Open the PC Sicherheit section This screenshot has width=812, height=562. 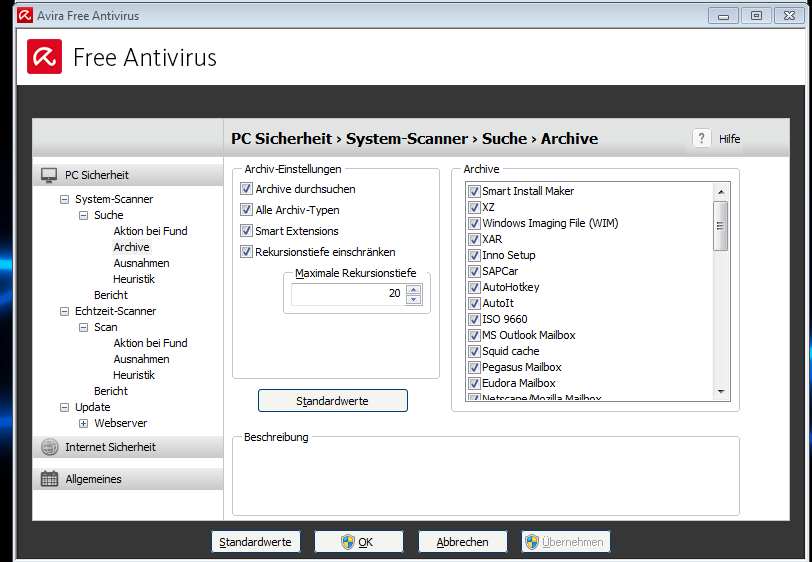[x=128, y=175]
